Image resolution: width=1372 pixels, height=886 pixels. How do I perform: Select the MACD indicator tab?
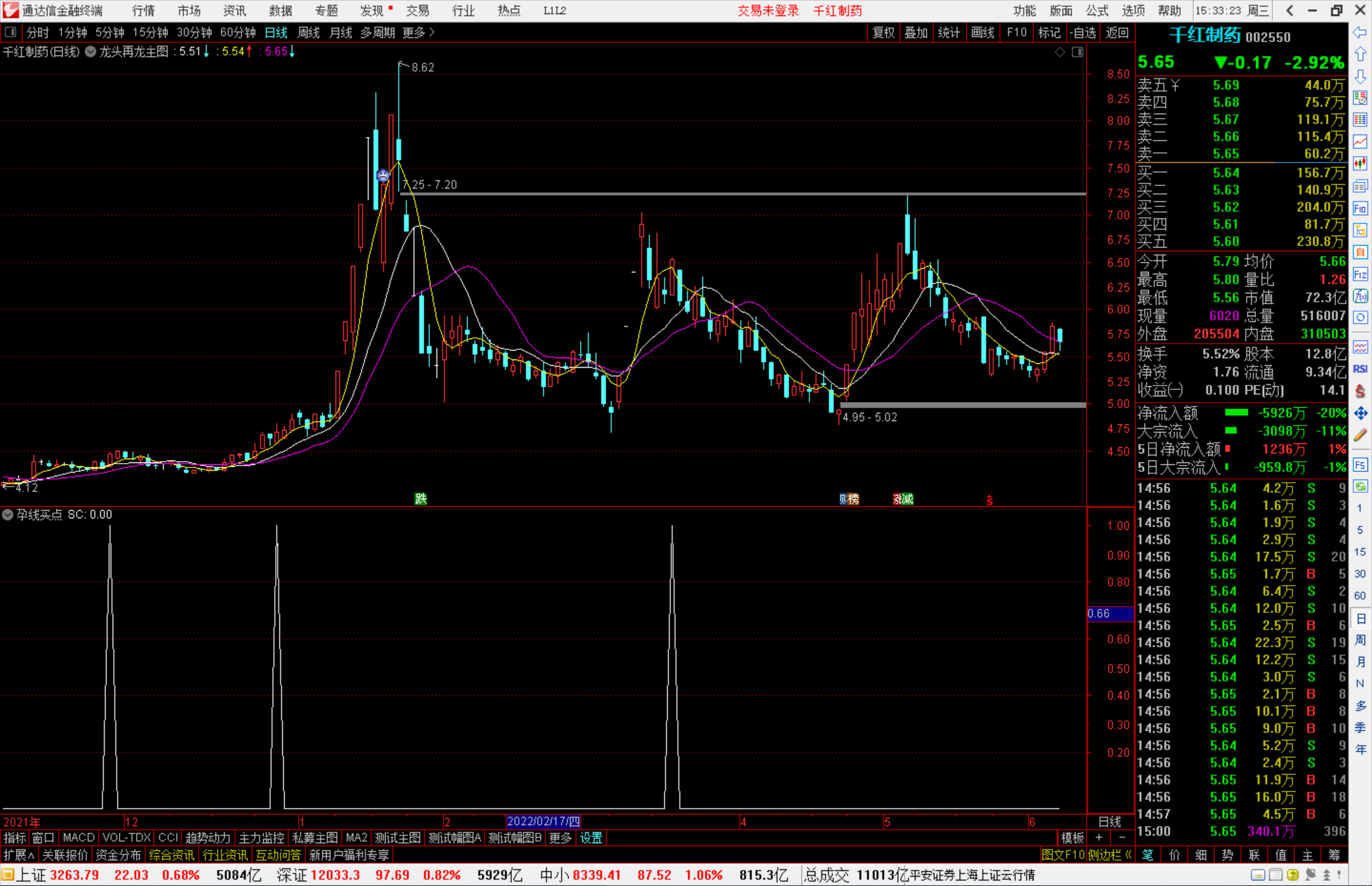click(78, 838)
